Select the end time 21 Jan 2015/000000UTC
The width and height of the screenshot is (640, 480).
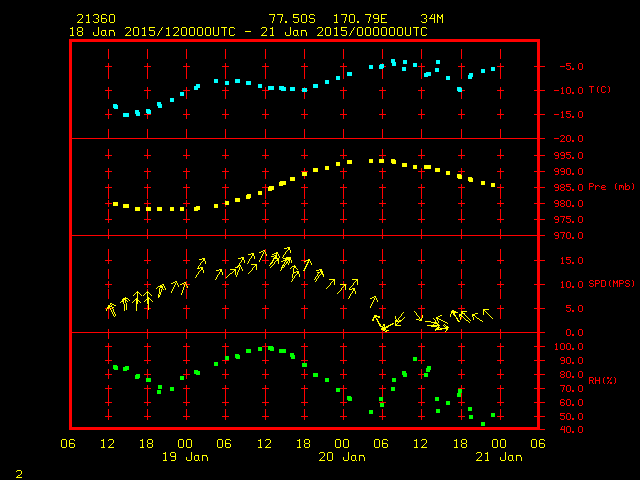tap(344, 32)
